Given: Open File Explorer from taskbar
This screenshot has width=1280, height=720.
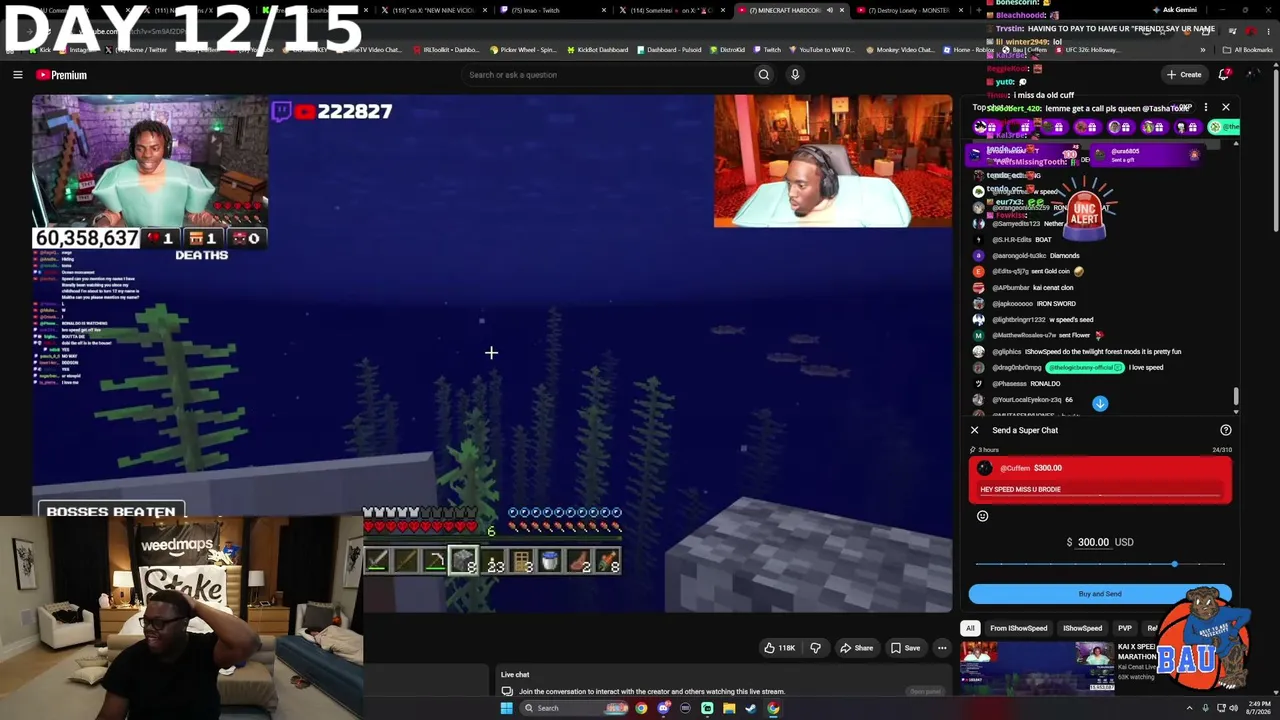Looking at the screenshot, I should pos(729,708).
